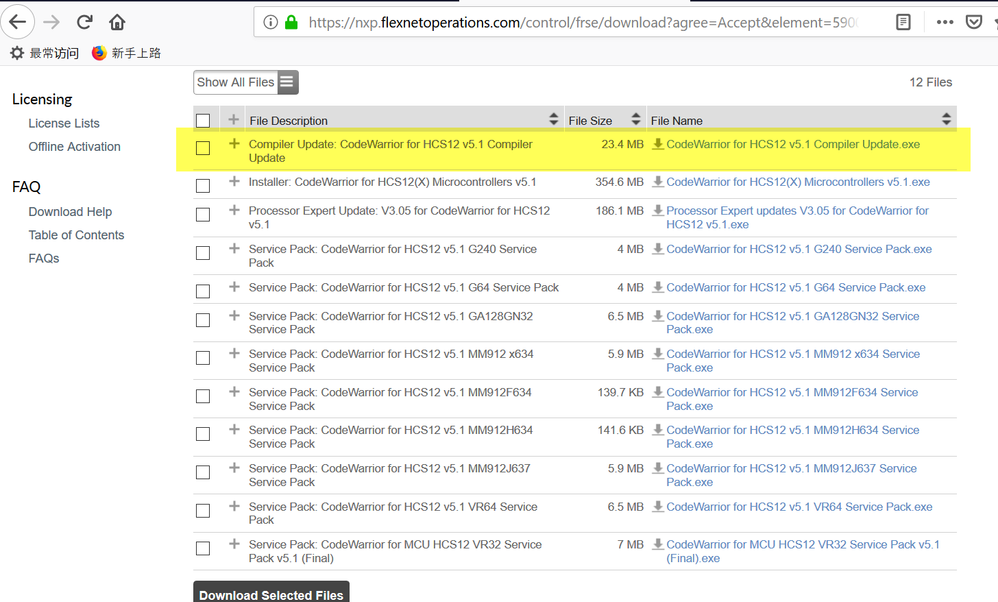Screen dimensions: 998x602
Task: Expand the MM912F634 Service Pack row
Action: coord(234,391)
